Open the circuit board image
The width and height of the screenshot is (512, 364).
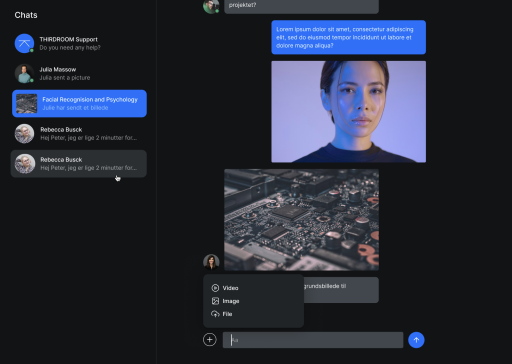(x=302, y=220)
